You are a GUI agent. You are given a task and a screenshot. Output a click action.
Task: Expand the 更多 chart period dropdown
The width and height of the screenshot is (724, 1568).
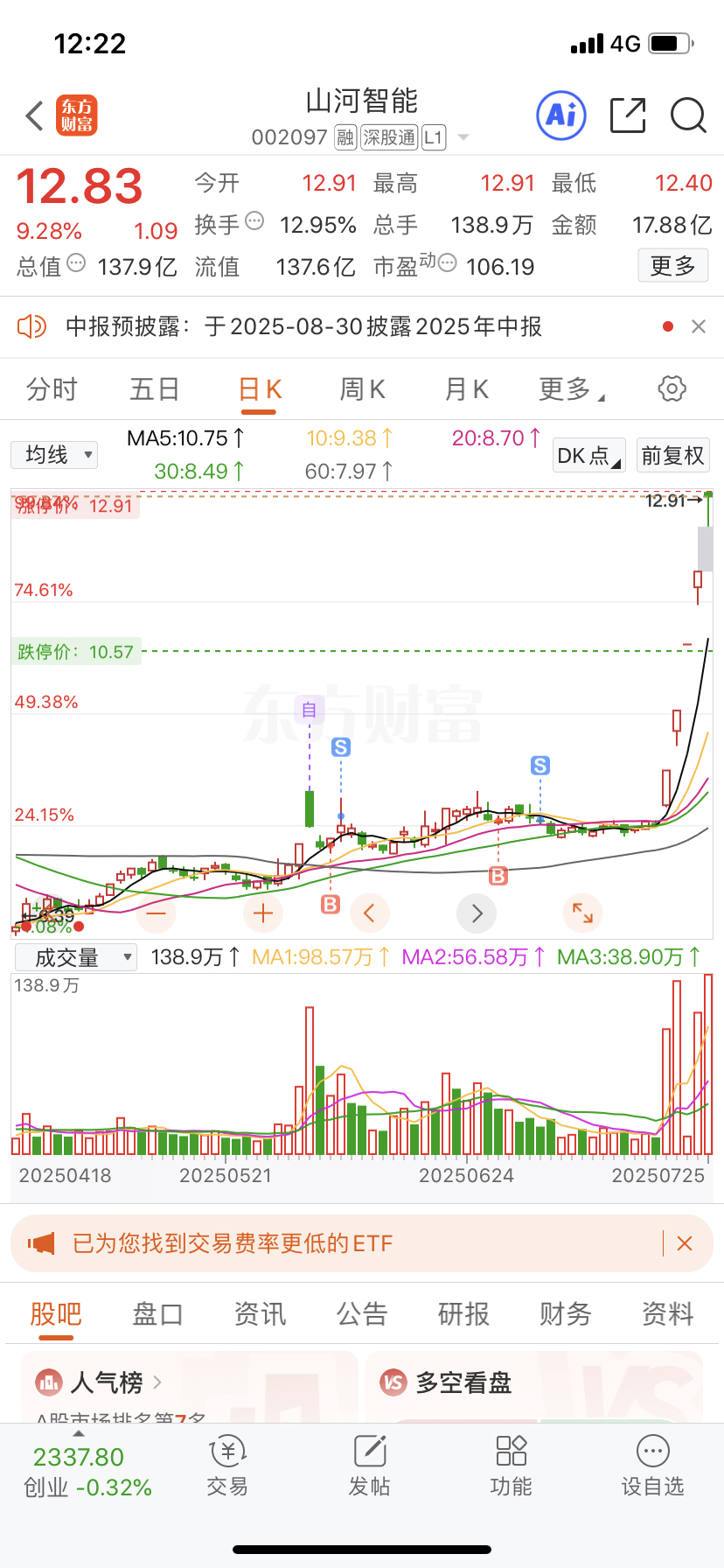(x=572, y=389)
